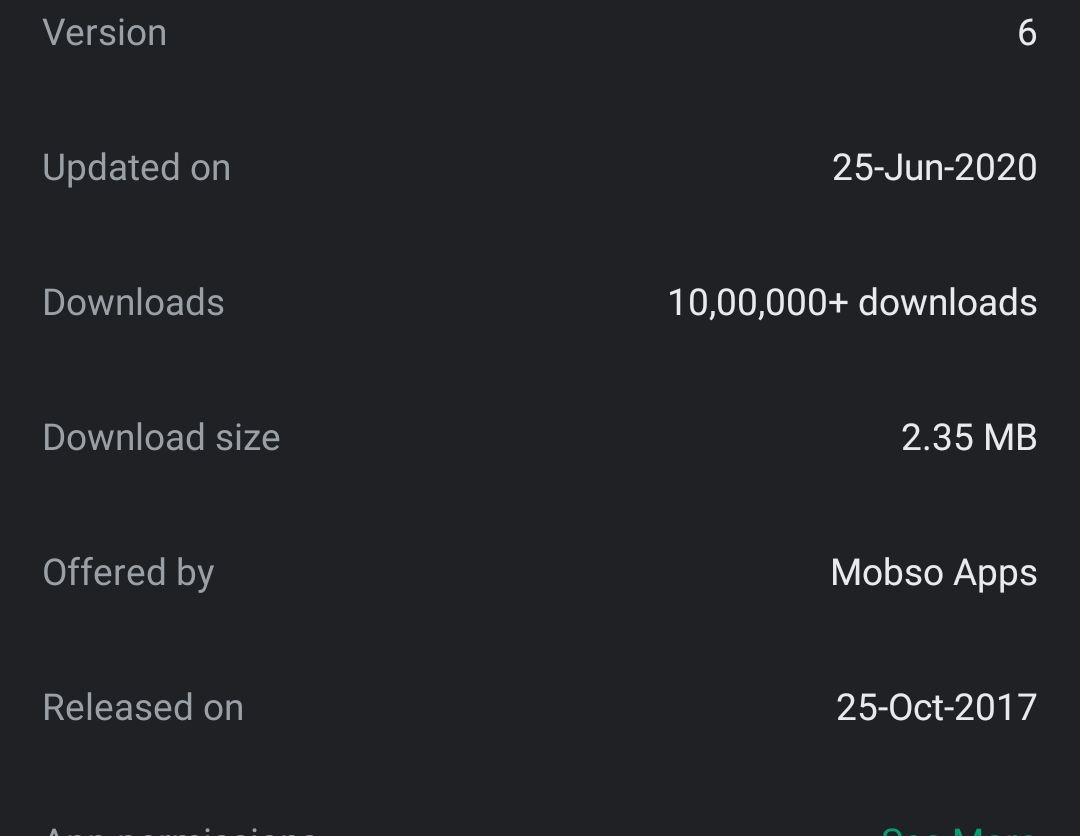The width and height of the screenshot is (1080, 836).
Task: Tap '25' day in the released date
Action: (856, 708)
